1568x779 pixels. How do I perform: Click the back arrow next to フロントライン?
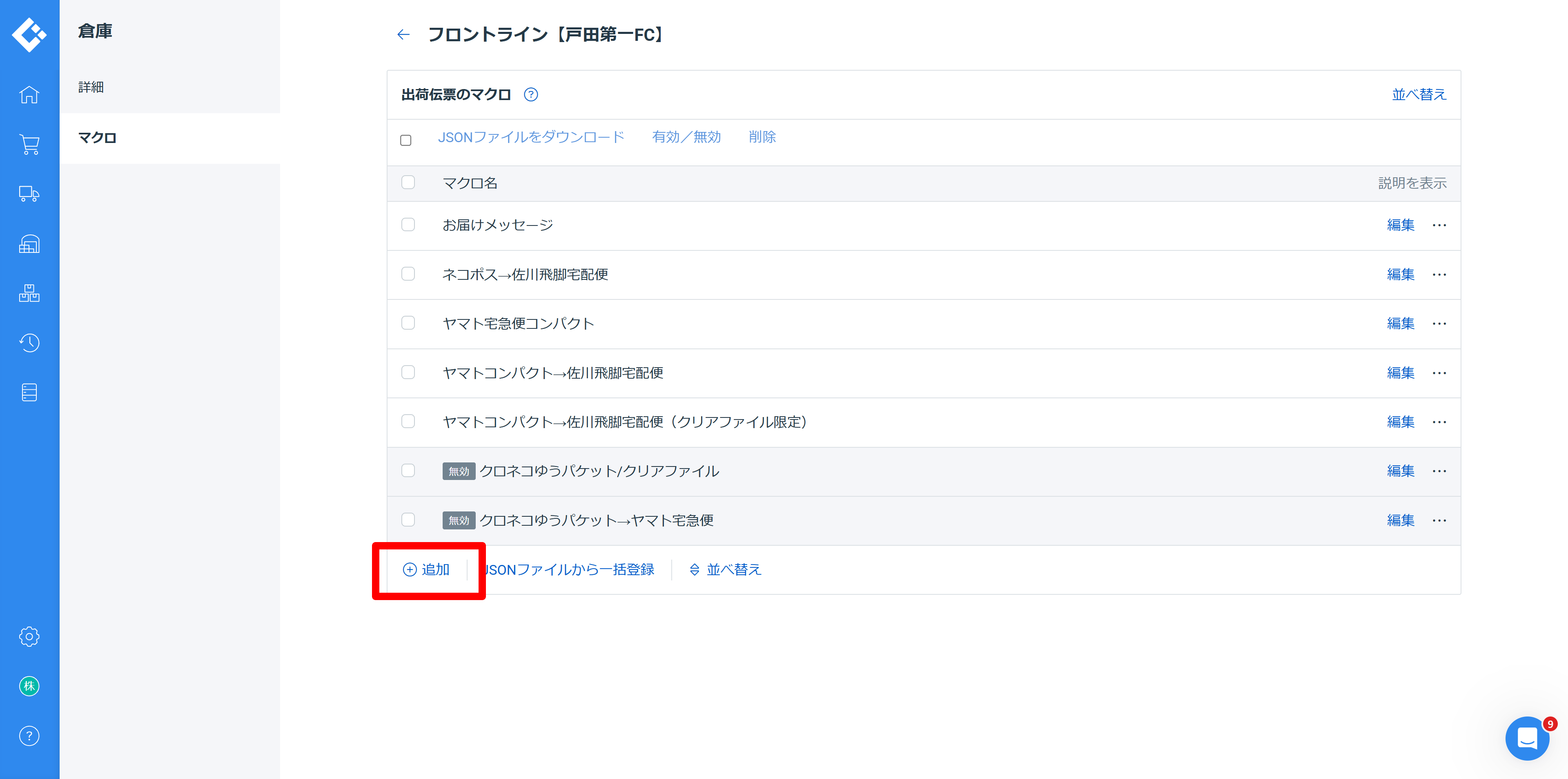[x=403, y=35]
